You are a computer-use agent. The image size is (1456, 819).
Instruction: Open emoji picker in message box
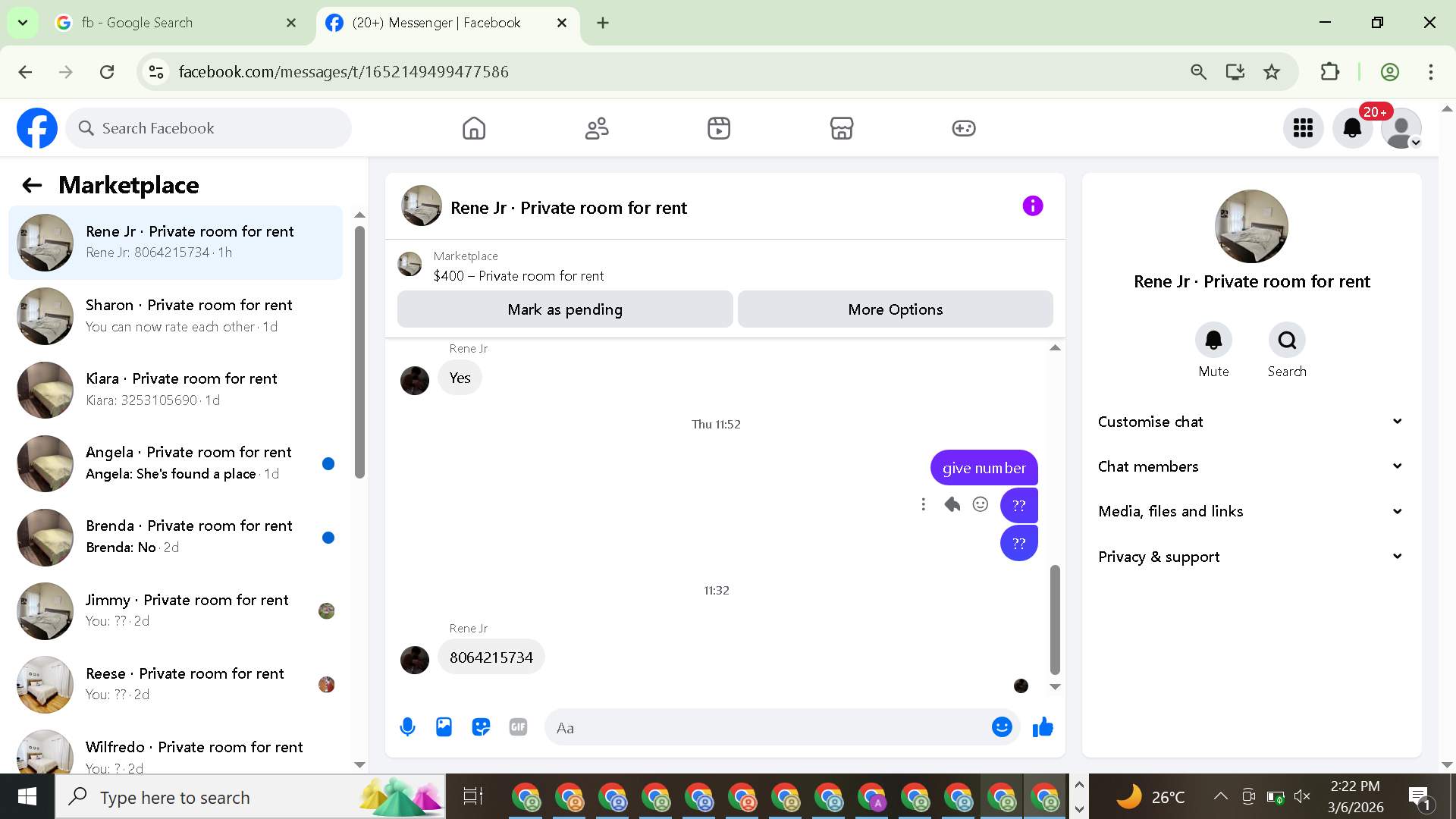1002,727
